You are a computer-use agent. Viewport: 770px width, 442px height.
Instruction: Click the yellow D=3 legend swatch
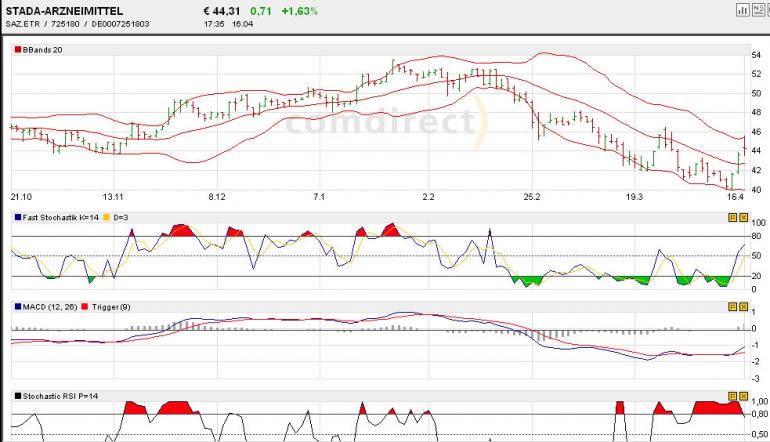pos(107,217)
